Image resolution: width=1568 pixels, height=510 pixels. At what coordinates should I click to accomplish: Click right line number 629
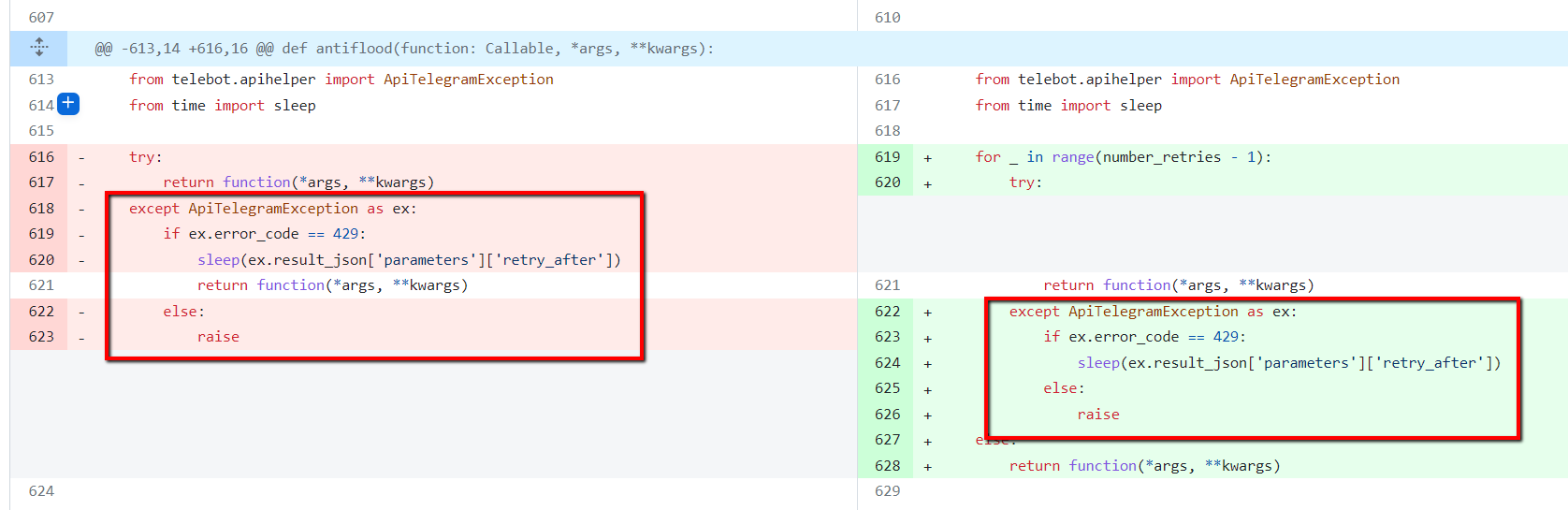[x=887, y=491]
